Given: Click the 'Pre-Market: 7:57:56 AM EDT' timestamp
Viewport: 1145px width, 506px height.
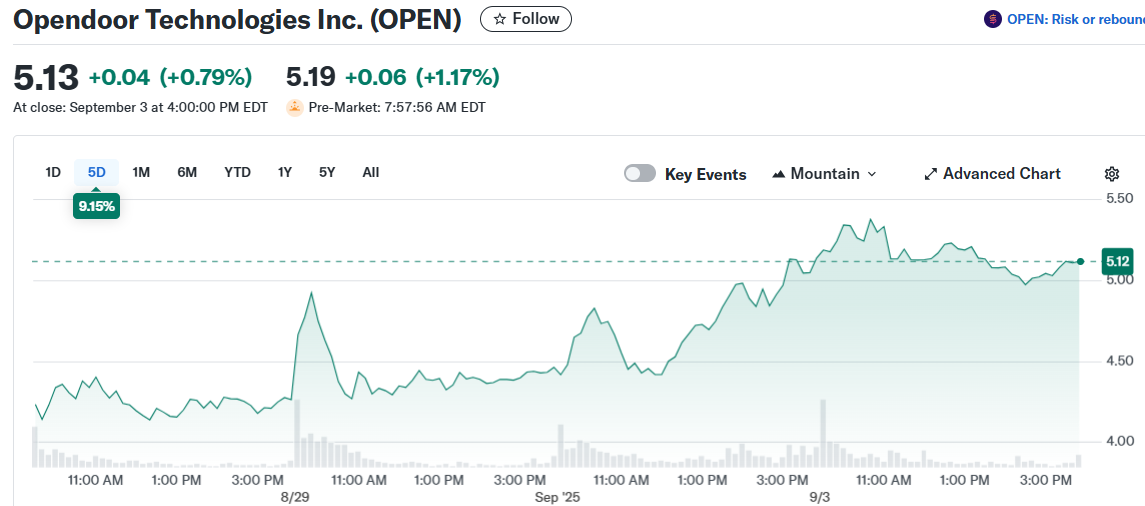Looking at the screenshot, I should pyautogui.click(x=397, y=107).
